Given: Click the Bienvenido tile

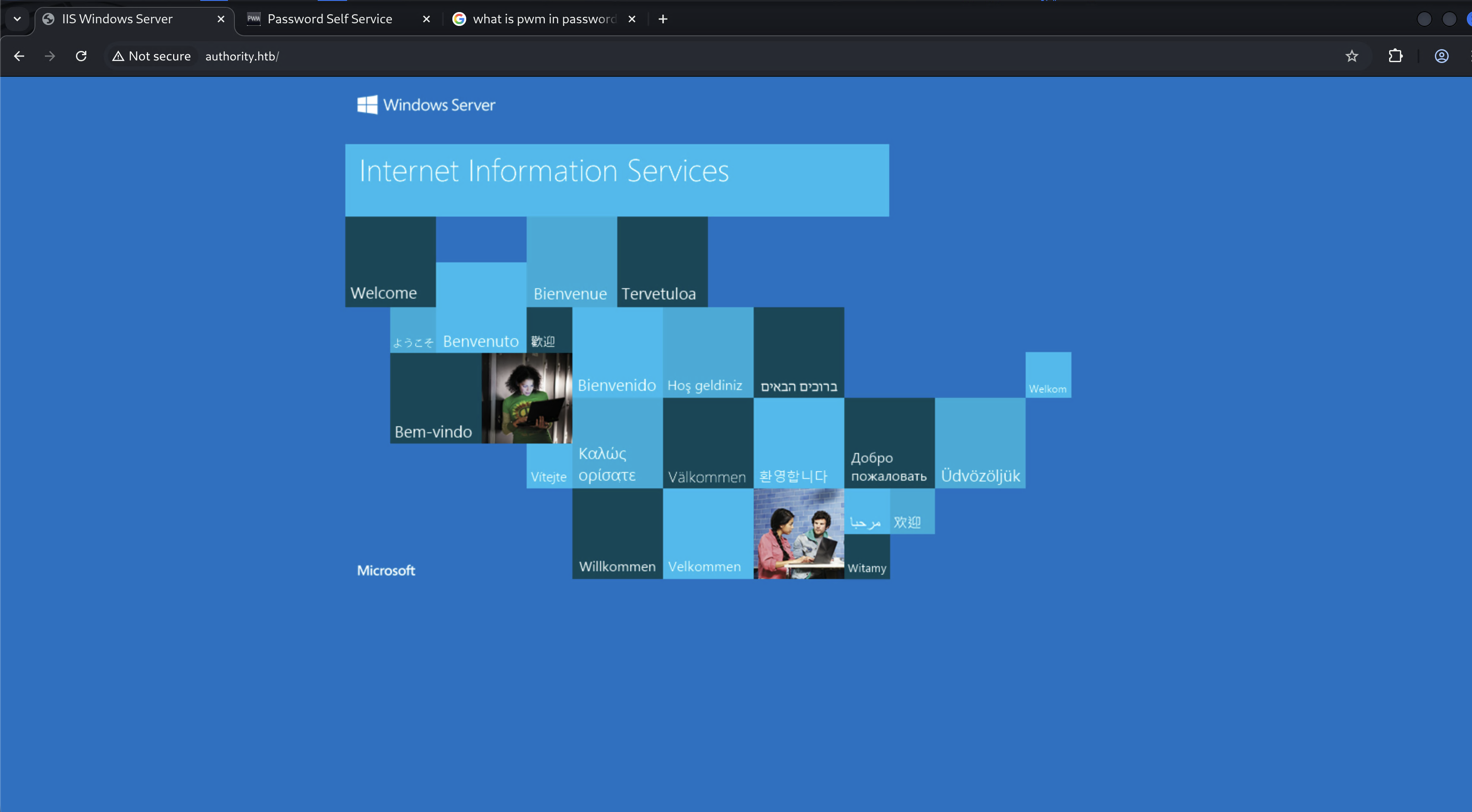Looking at the screenshot, I should (x=617, y=352).
